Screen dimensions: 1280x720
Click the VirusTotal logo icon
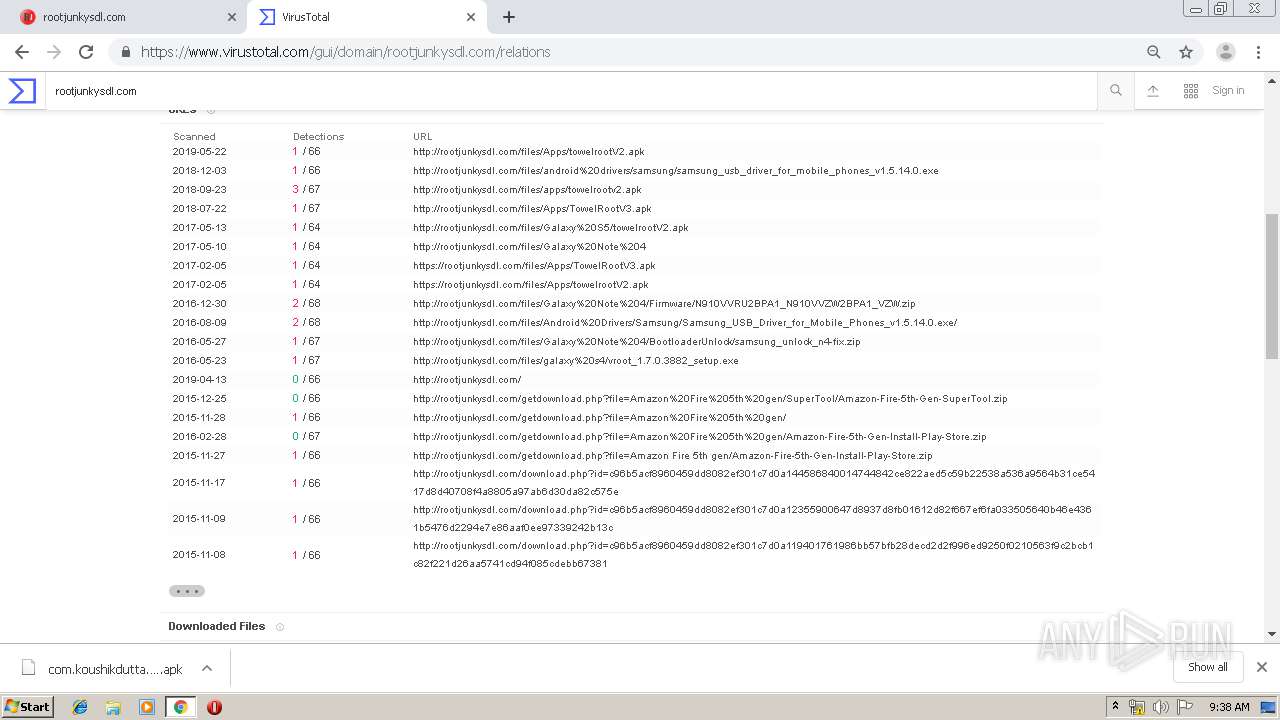click(x=22, y=91)
